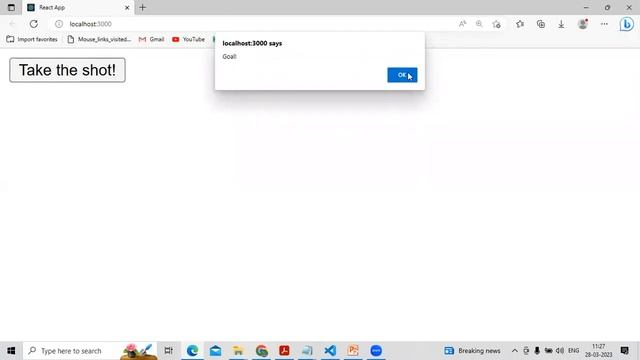
Task: Click the microphone tray icon
Action: [537, 351]
